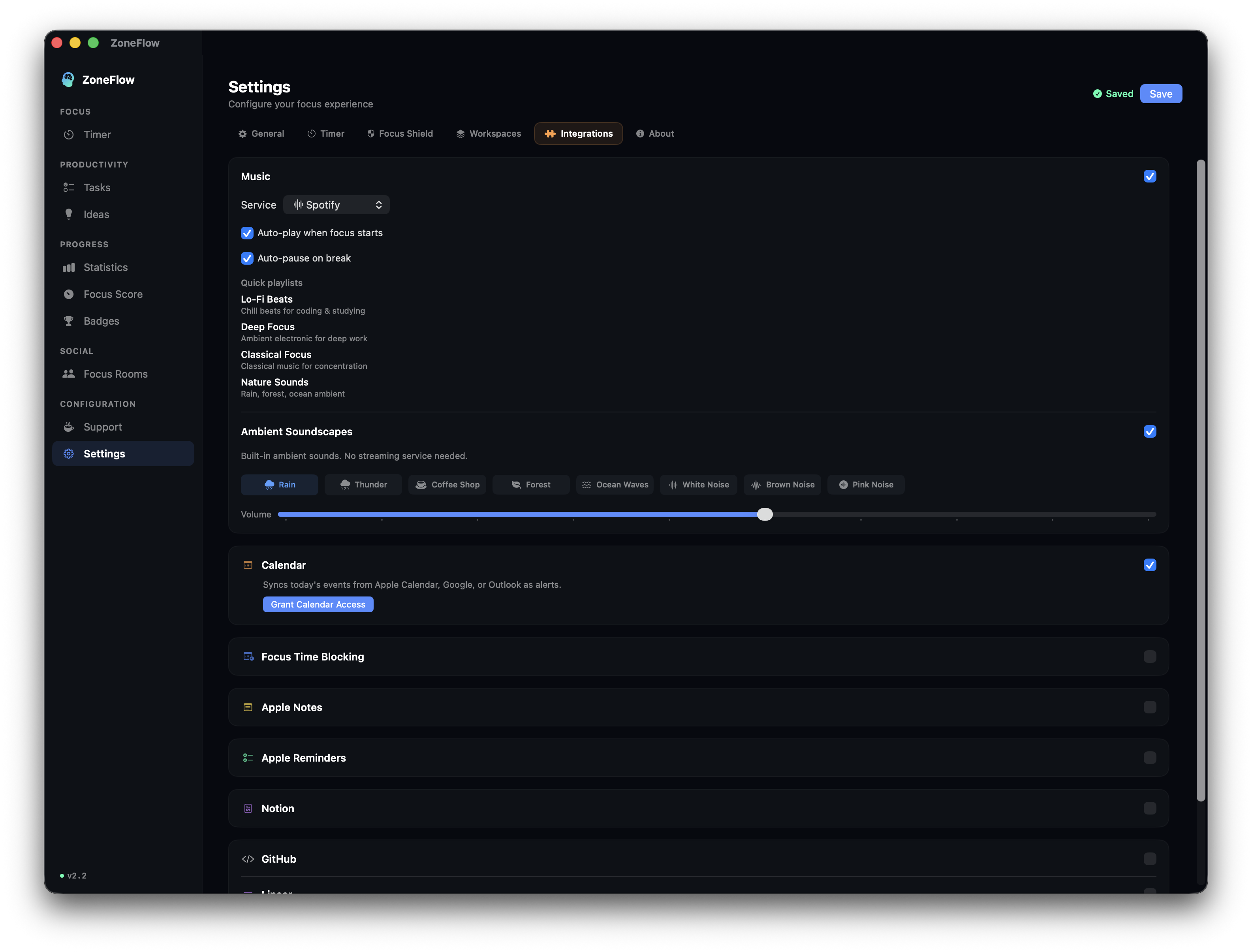Toggle off the Ambient Soundscapes section

[1149, 431]
